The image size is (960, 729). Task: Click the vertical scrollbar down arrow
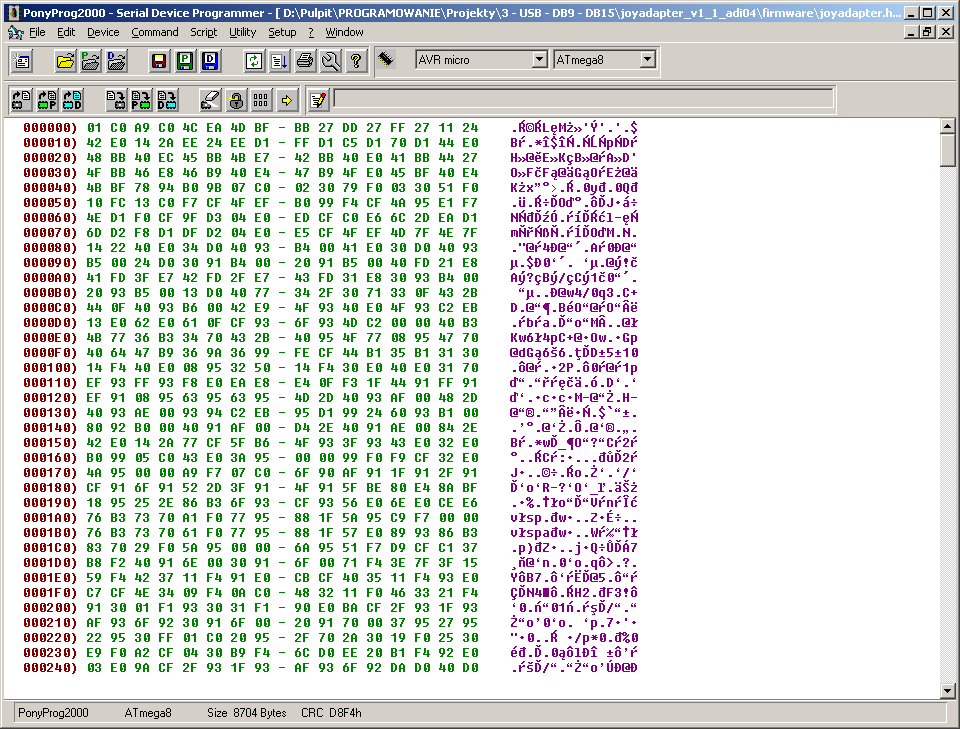pyautogui.click(x=947, y=691)
